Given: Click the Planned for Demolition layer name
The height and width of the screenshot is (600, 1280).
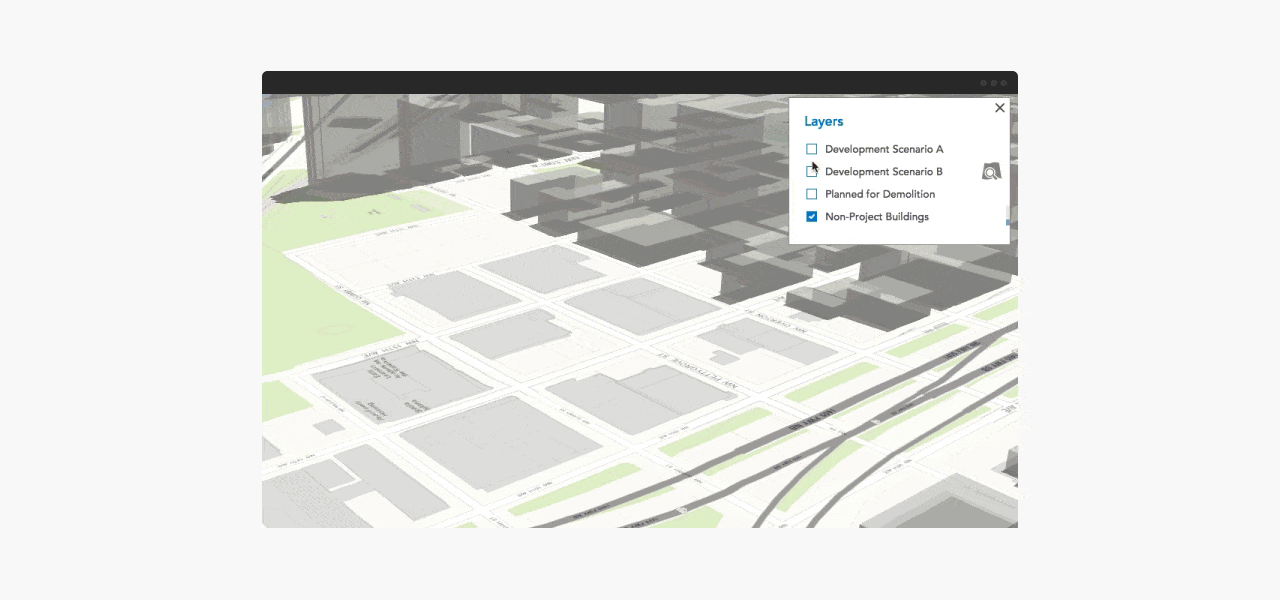Looking at the screenshot, I should (x=879, y=194).
